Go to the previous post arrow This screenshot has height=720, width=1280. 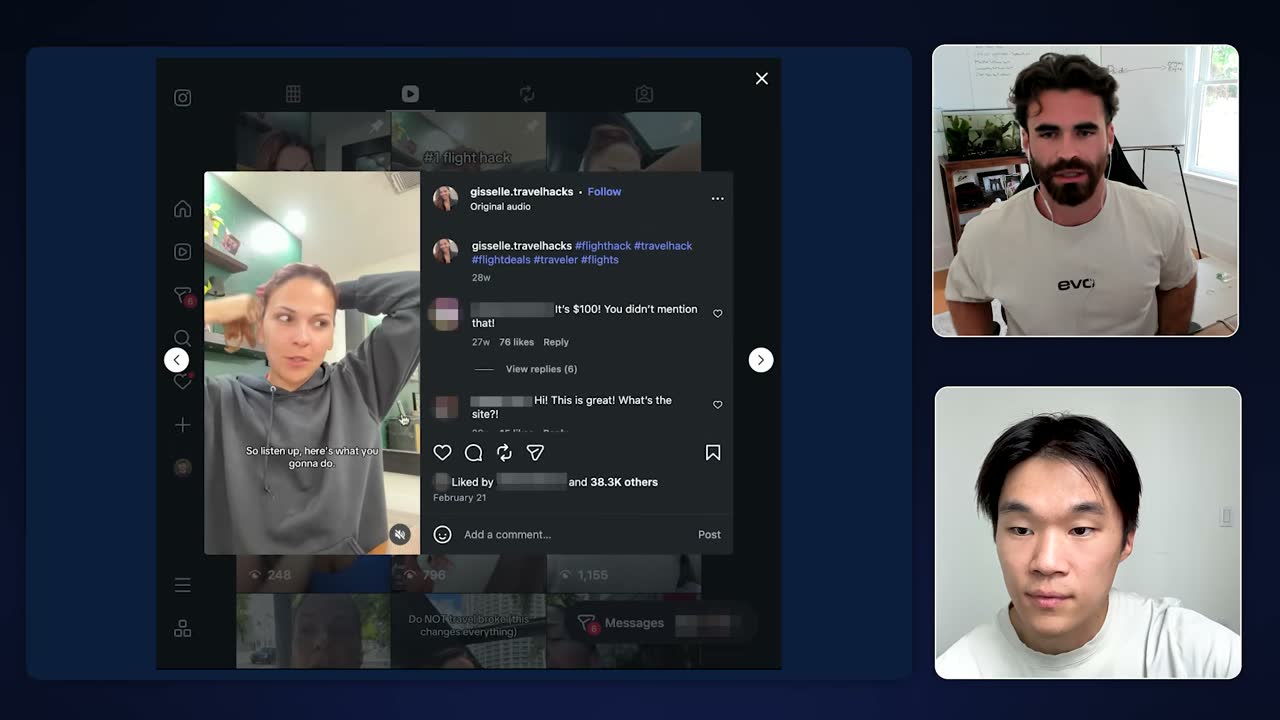[176, 360]
